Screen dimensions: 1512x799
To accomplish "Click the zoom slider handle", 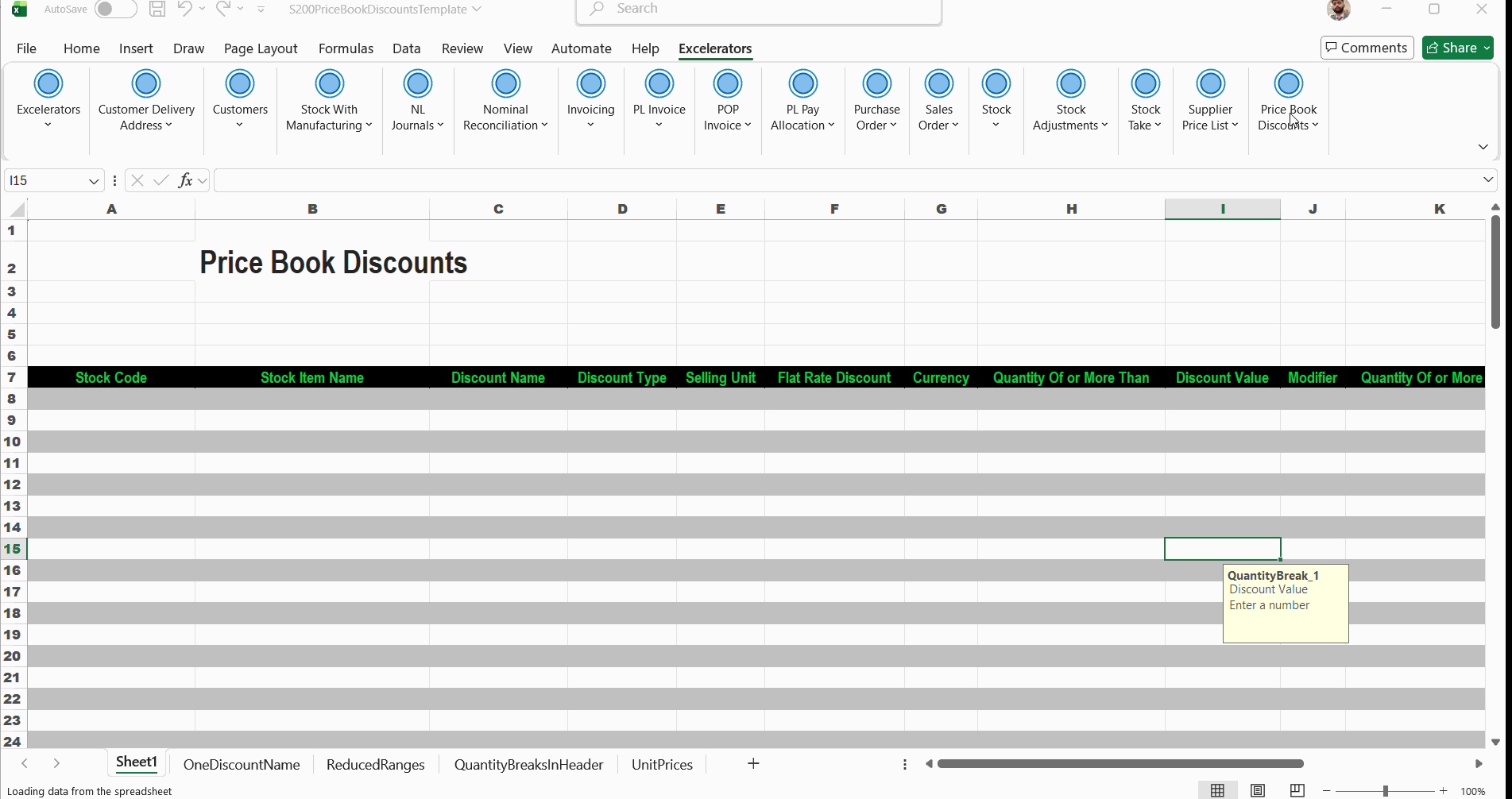I will pyautogui.click(x=1385, y=791).
